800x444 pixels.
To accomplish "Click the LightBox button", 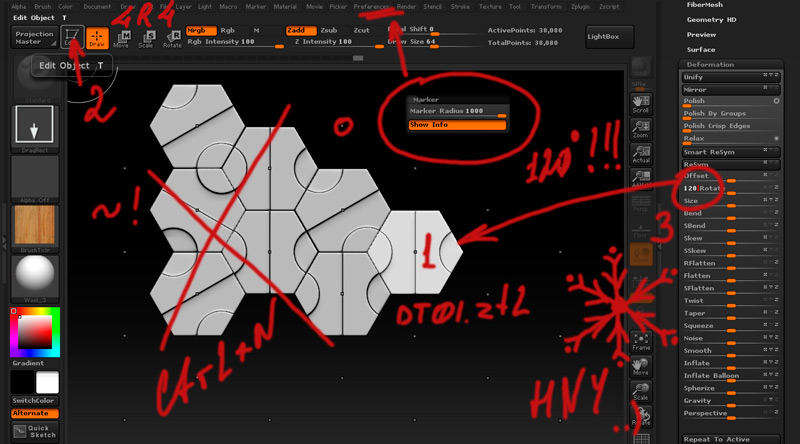I will click(610, 37).
